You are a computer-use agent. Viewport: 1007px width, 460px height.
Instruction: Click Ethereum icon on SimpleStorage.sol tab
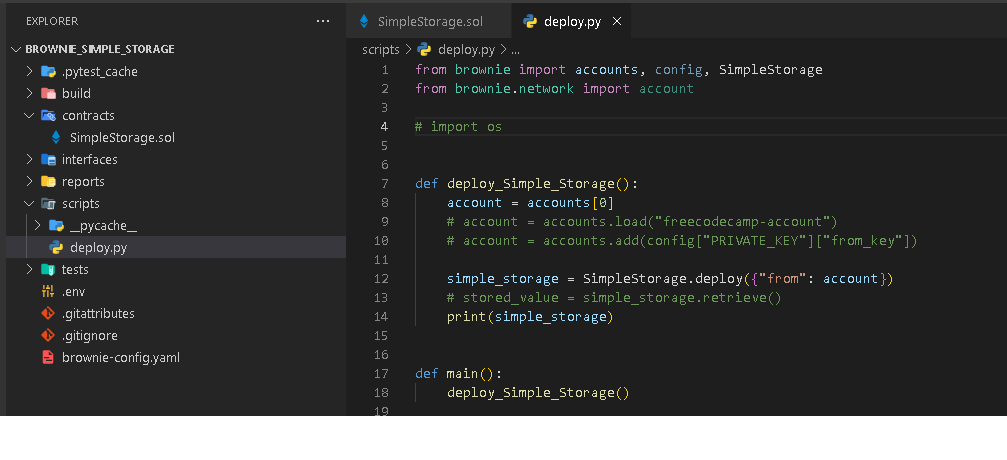pos(364,21)
